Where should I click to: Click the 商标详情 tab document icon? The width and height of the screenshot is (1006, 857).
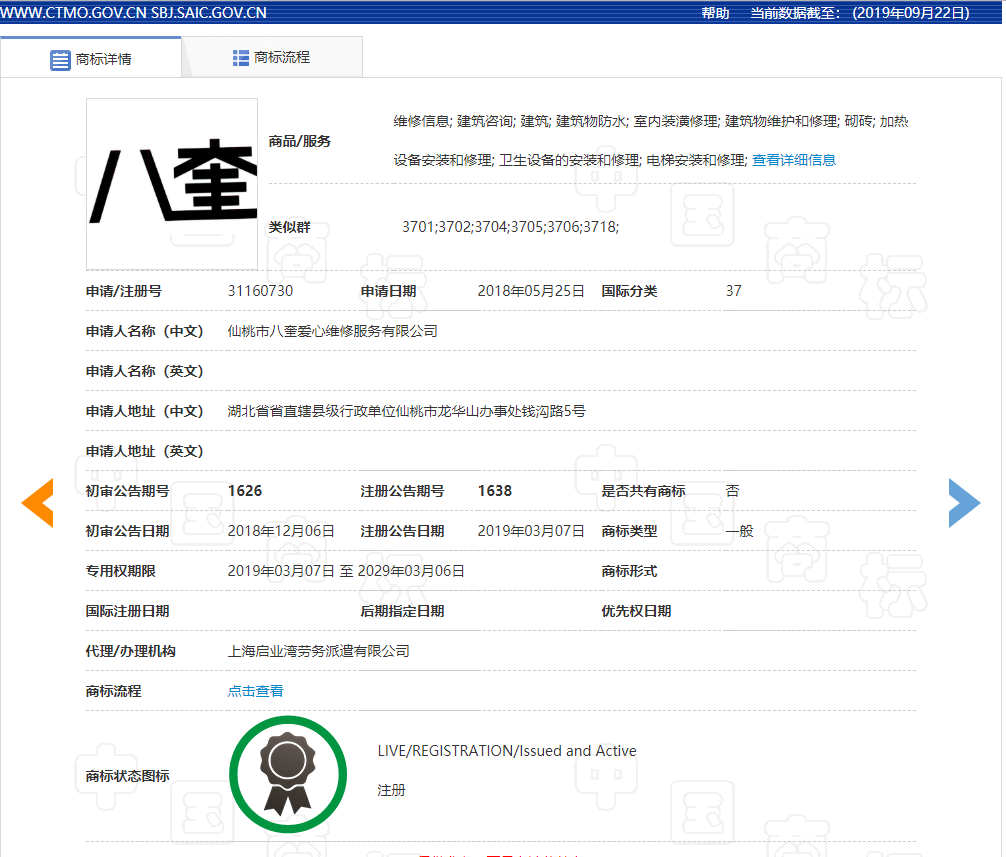pyautogui.click(x=60, y=60)
